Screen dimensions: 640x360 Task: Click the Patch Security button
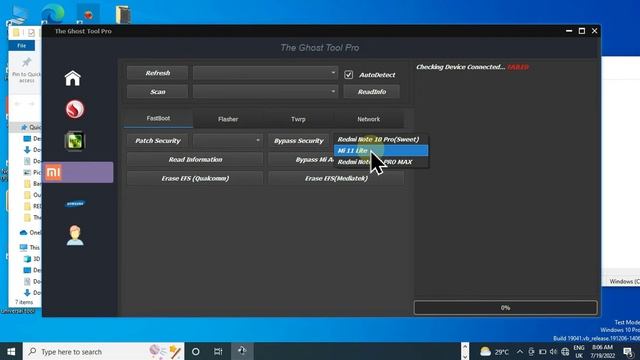[158, 141]
